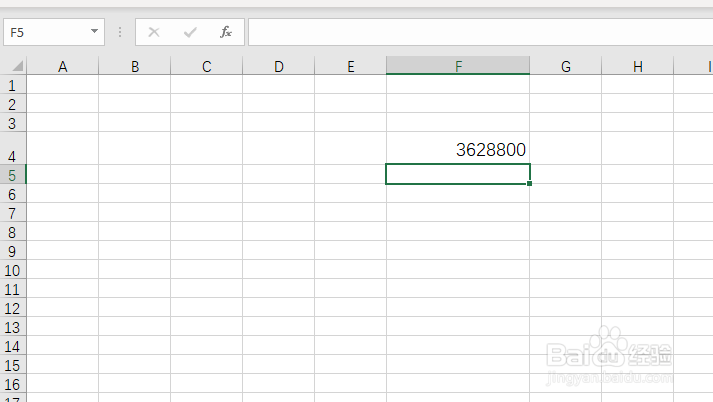713x402 pixels.
Task: Click the selected cell F5
Action: (458, 174)
